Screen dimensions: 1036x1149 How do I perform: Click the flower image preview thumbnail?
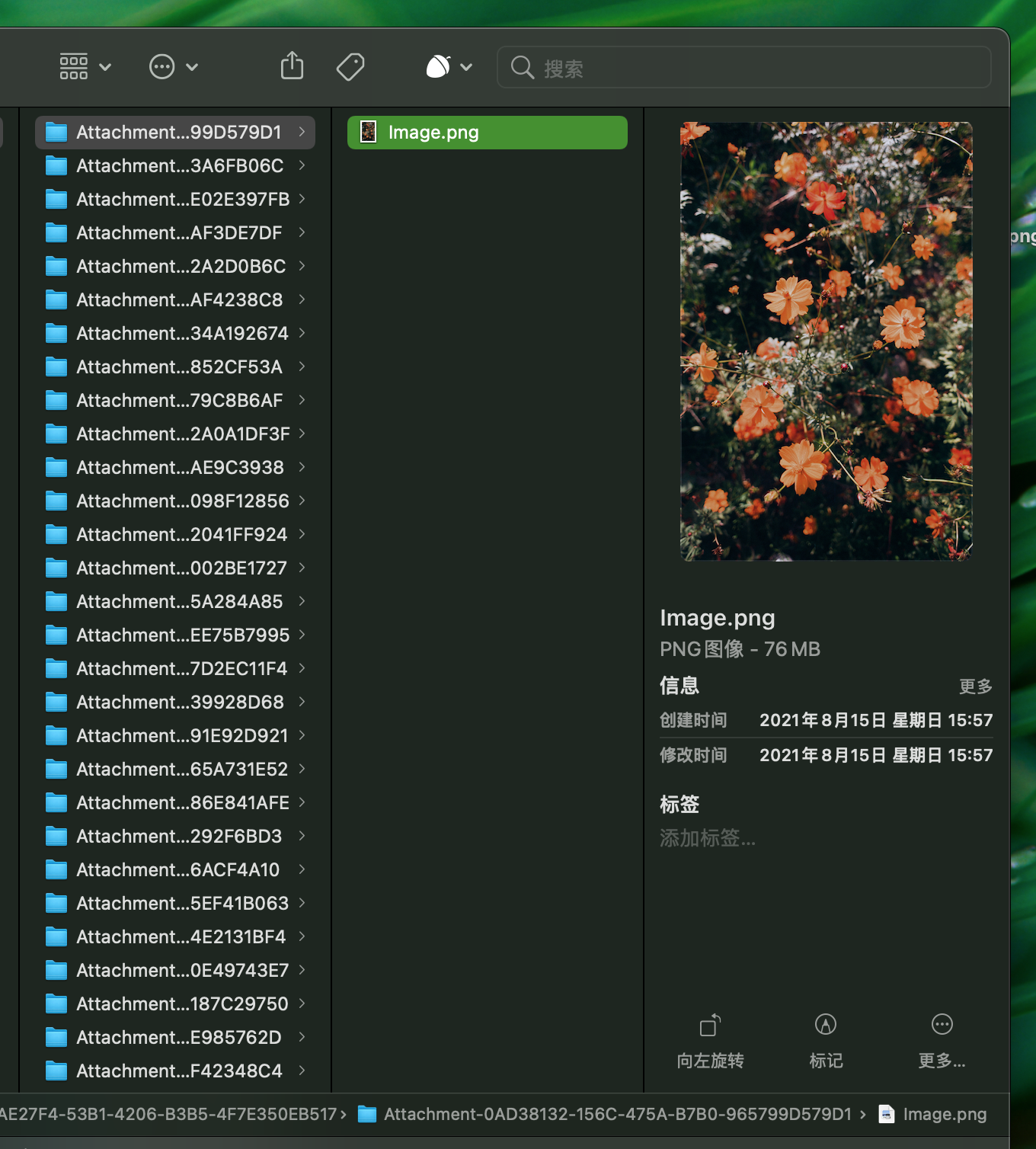pos(826,341)
